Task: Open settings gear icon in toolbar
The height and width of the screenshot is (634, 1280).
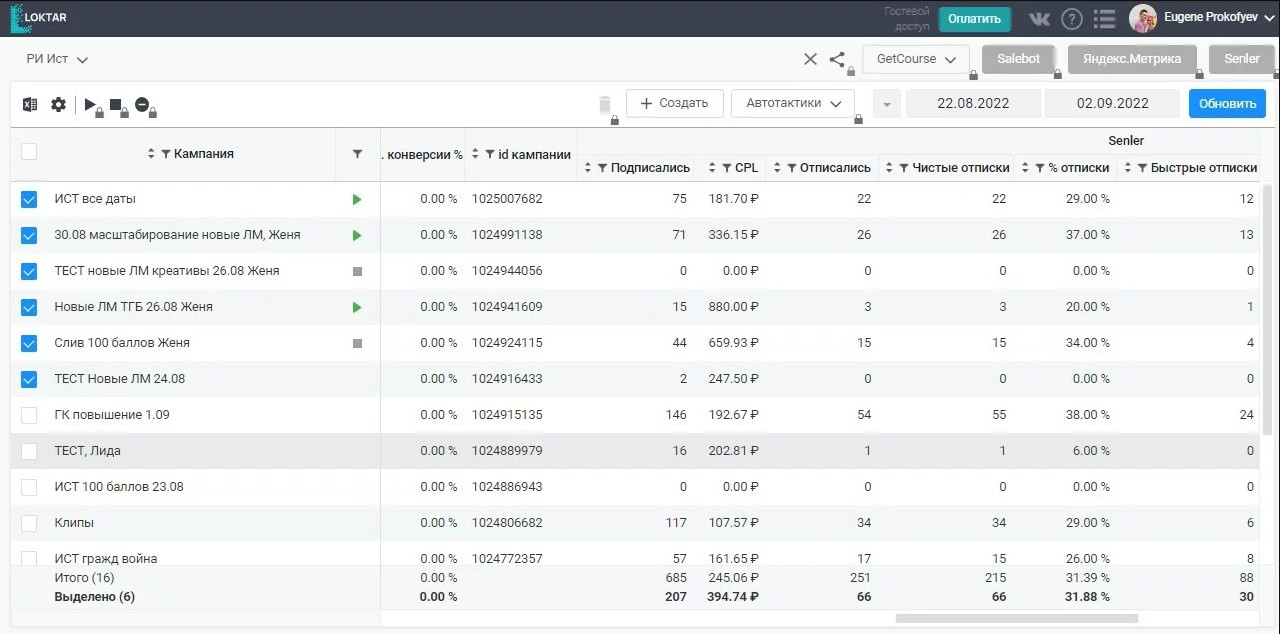Action: pyautogui.click(x=58, y=104)
